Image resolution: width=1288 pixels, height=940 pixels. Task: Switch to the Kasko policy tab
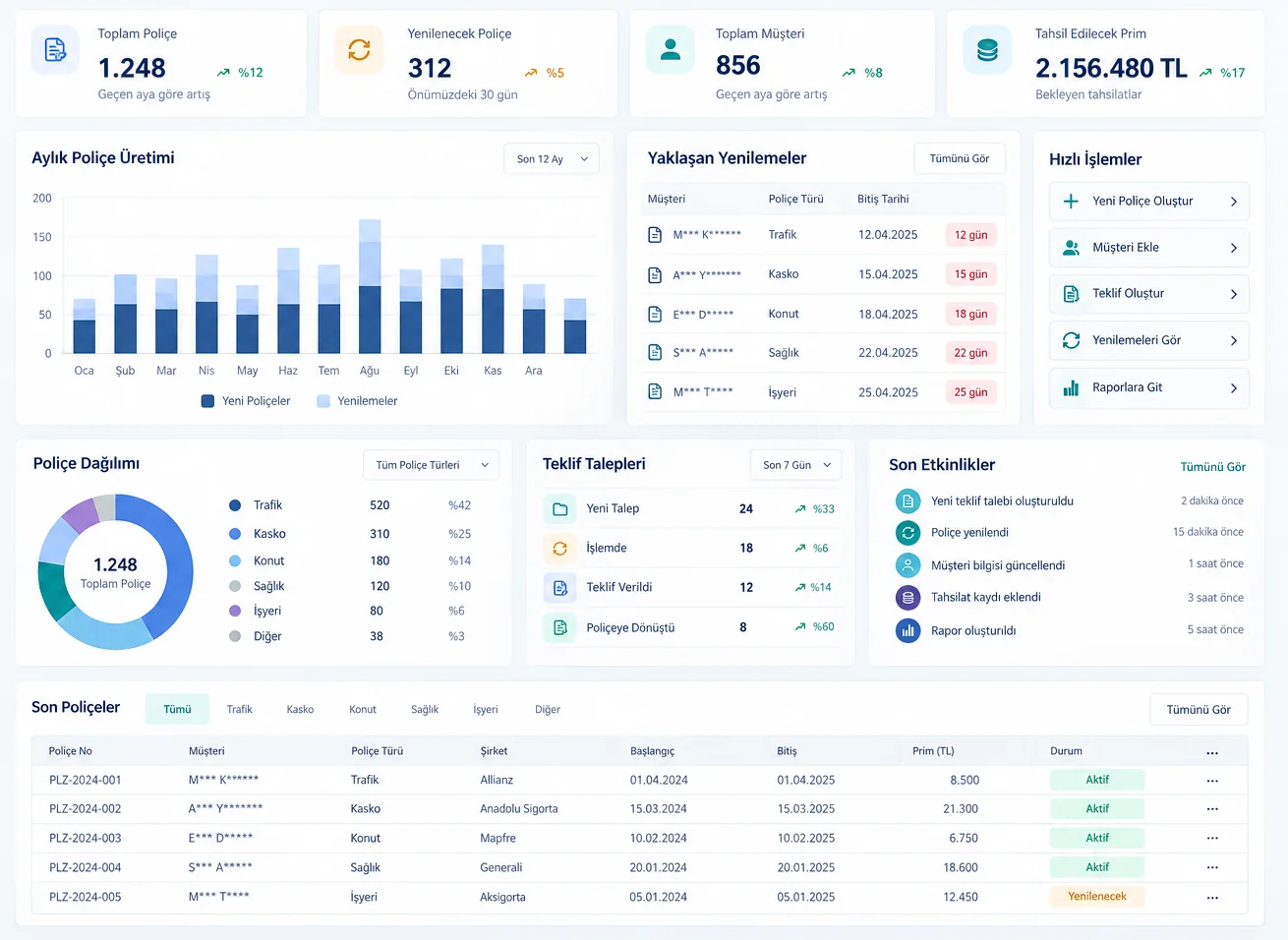300,709
